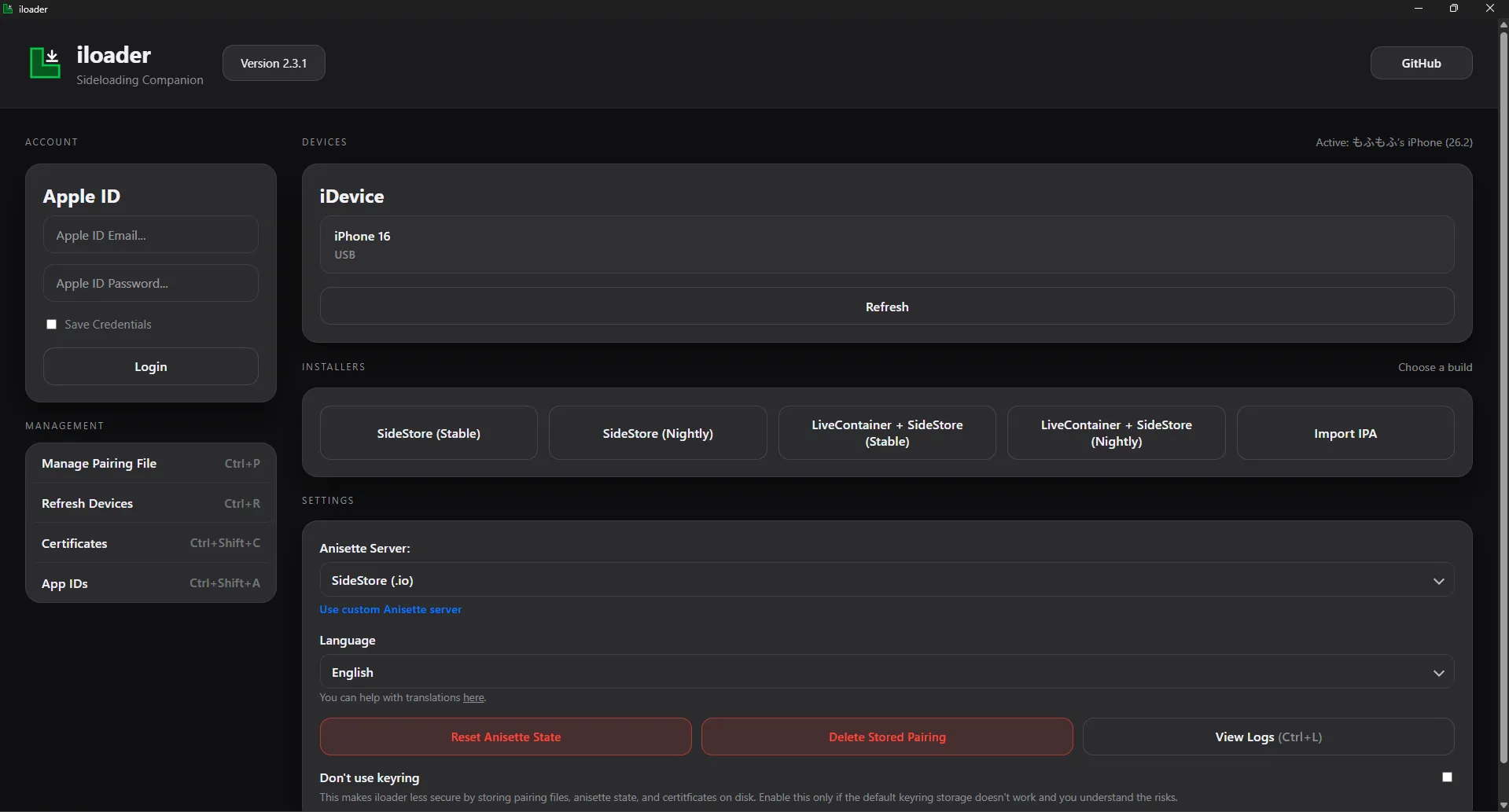Restore the iloader window size
This screenshot has height=812, width=1509.
click(1454, 9)
